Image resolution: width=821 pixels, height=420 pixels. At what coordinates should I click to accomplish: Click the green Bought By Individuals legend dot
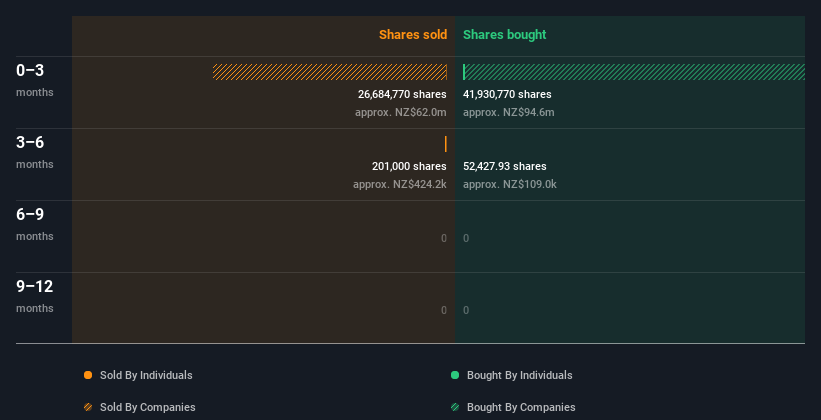pos(455,375)
